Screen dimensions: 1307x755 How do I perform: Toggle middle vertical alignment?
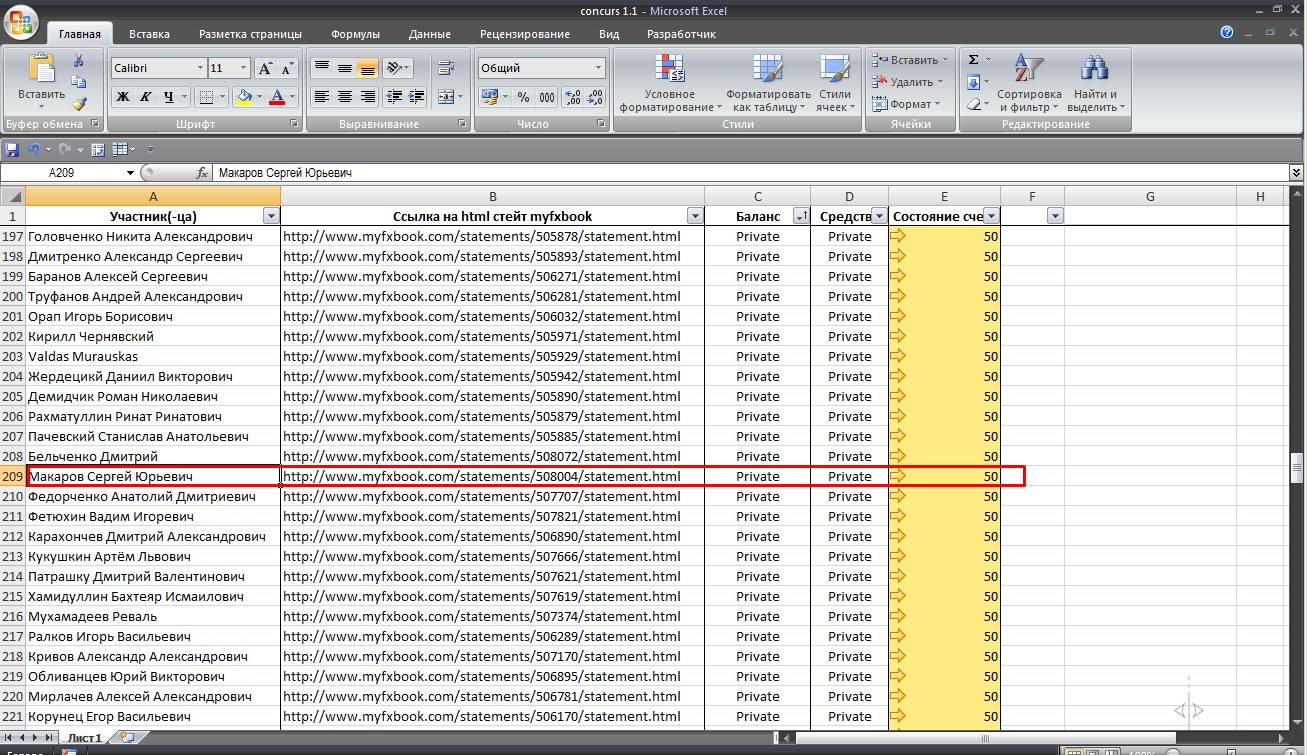[344, 68]
